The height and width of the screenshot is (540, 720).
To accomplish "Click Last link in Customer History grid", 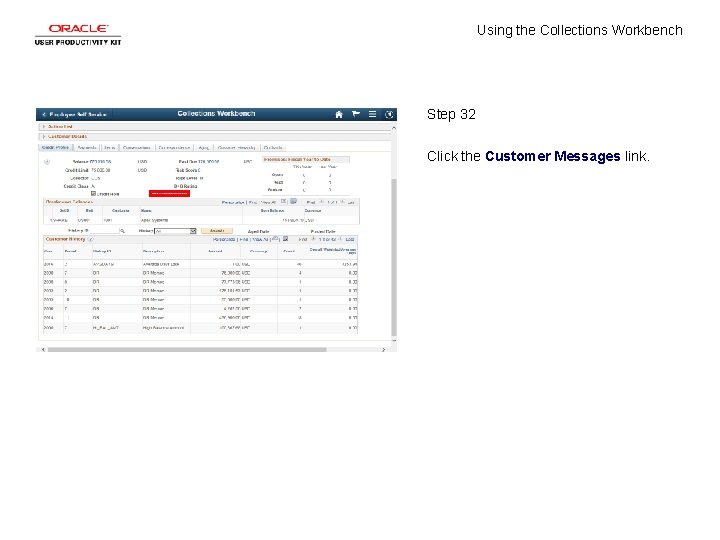I will (350, 240).
